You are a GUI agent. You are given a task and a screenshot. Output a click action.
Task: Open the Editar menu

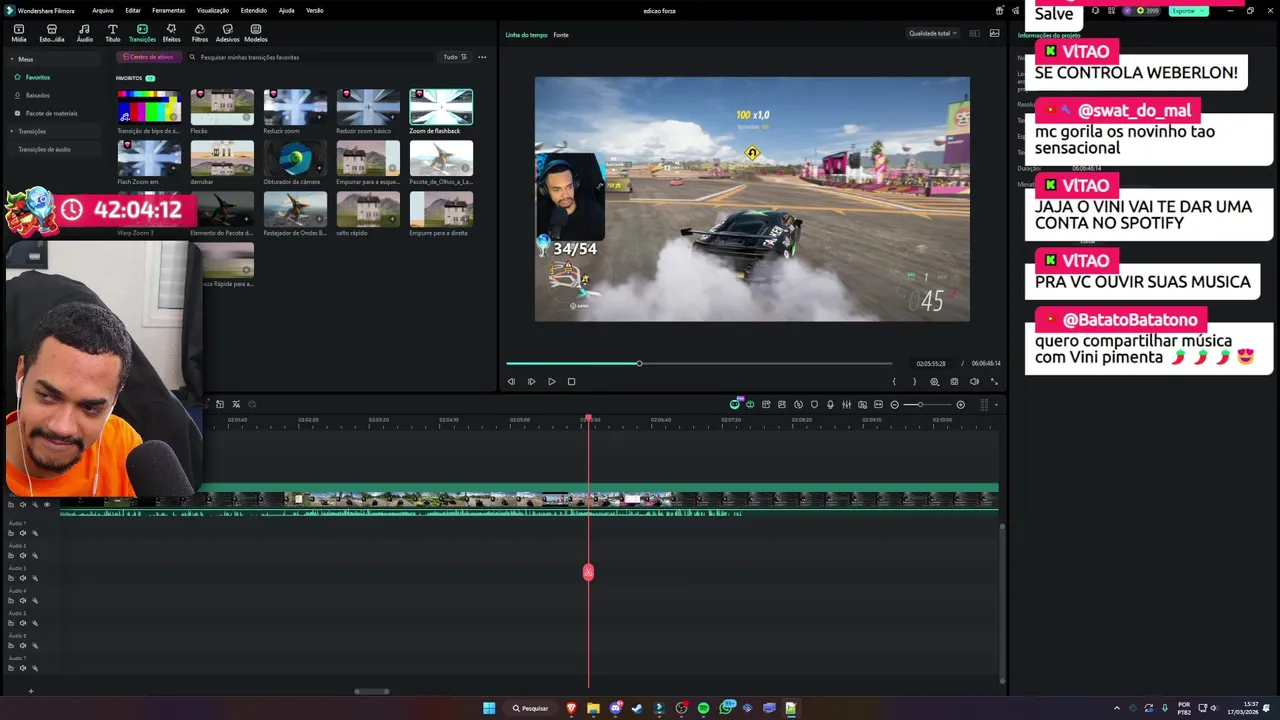[132, 10]
